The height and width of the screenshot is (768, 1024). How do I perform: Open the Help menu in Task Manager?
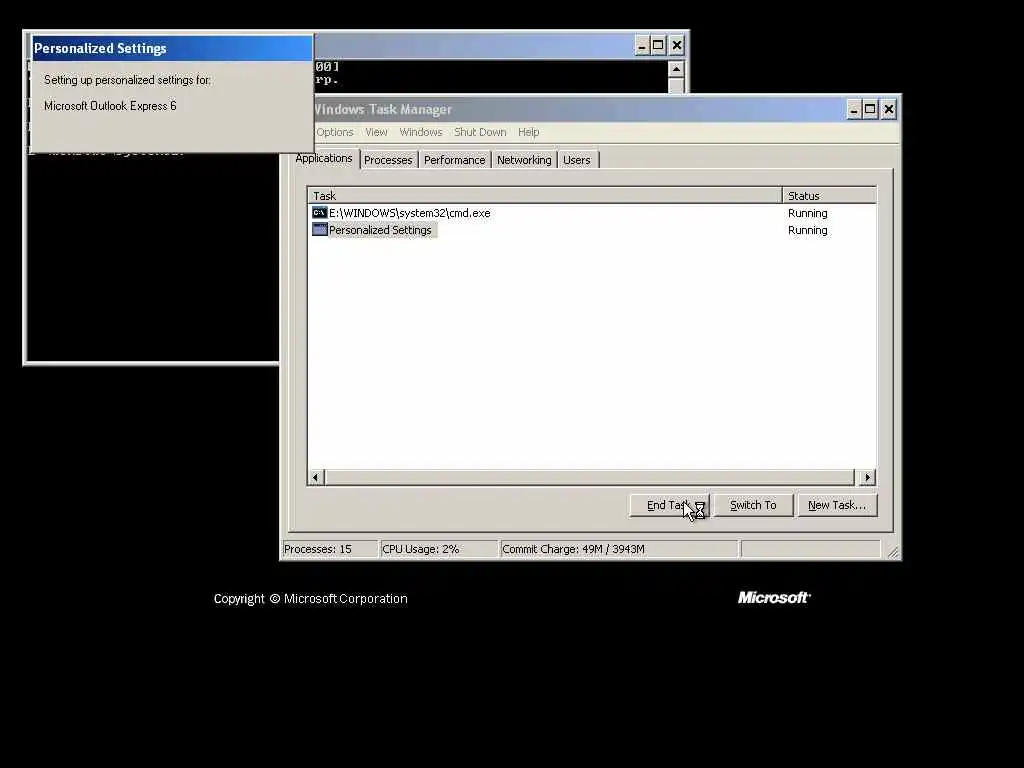(x=528, y=132)
